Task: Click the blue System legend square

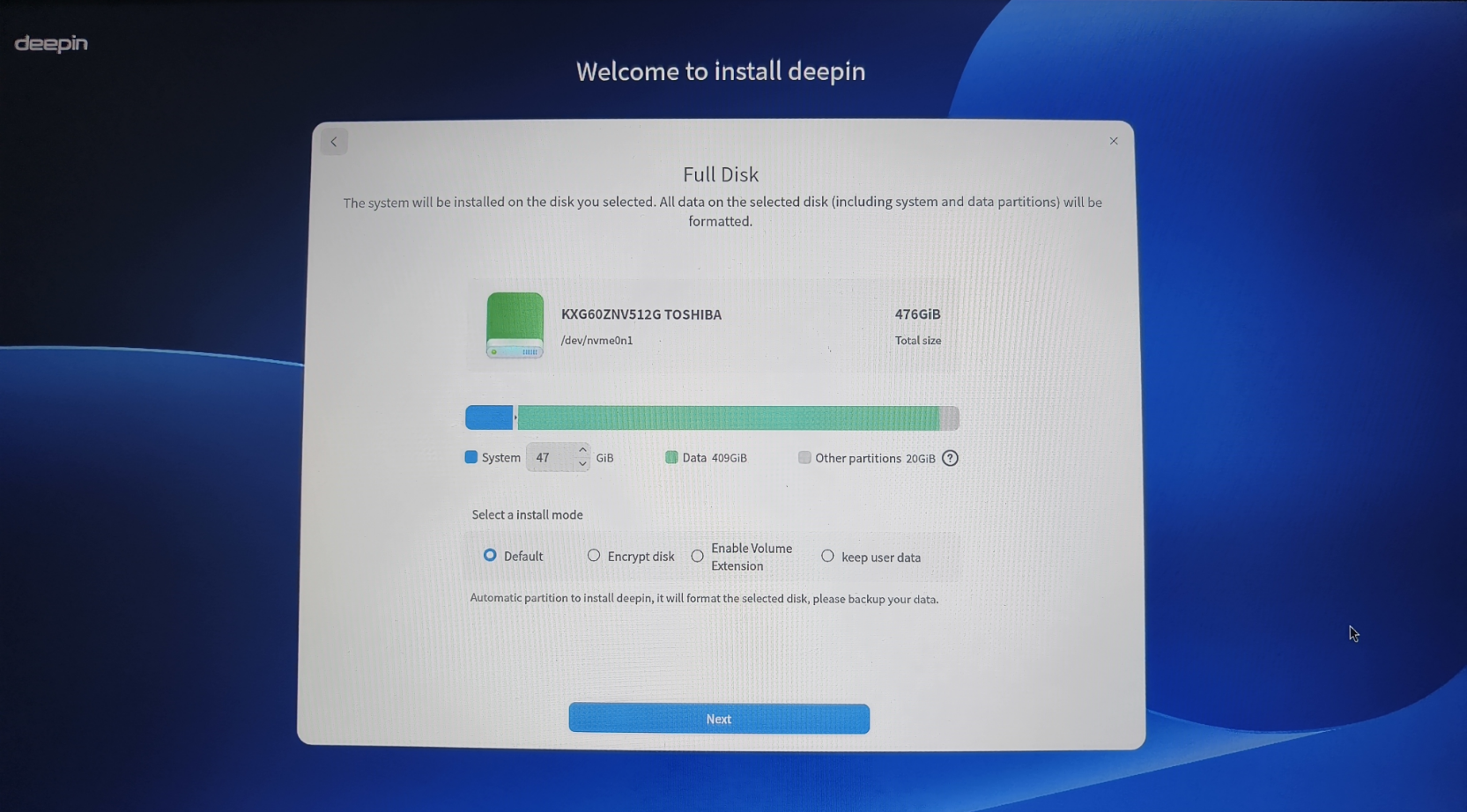Action: (471, 457)
